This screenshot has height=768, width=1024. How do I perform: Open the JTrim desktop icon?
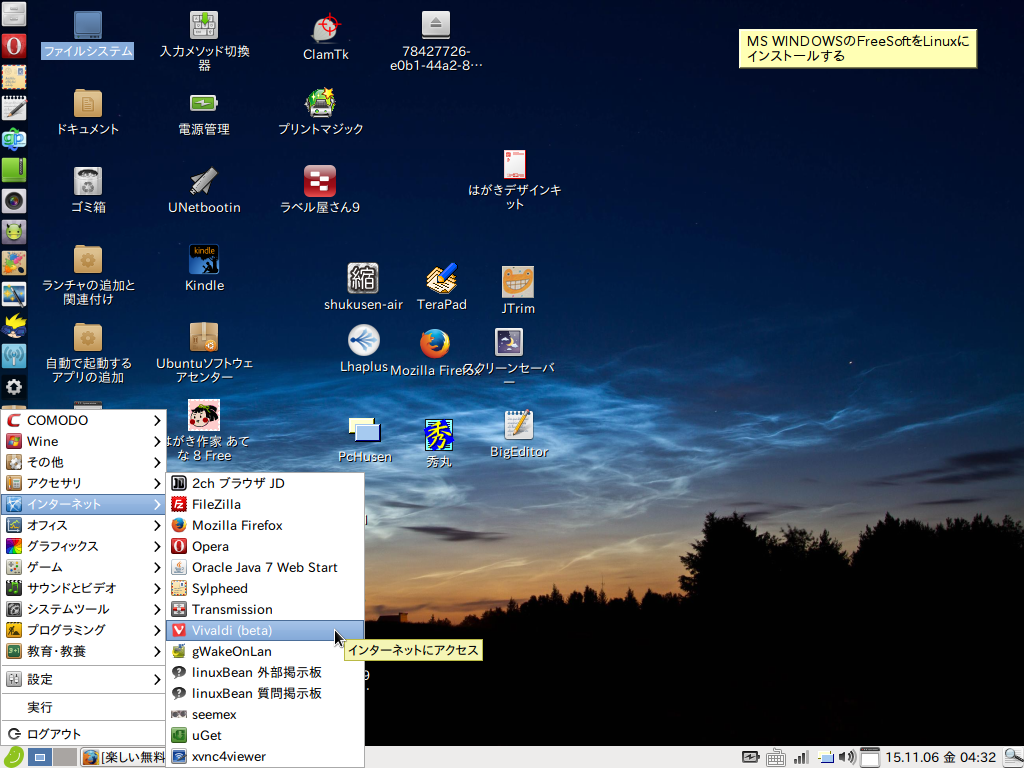click(517, 283)
